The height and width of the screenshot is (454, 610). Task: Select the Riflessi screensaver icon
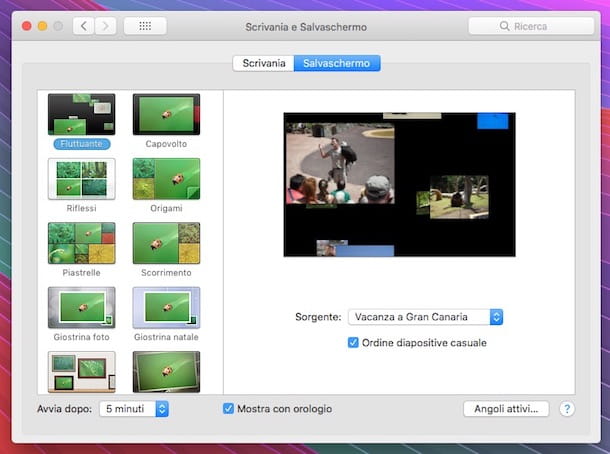[x=81, y=179]
